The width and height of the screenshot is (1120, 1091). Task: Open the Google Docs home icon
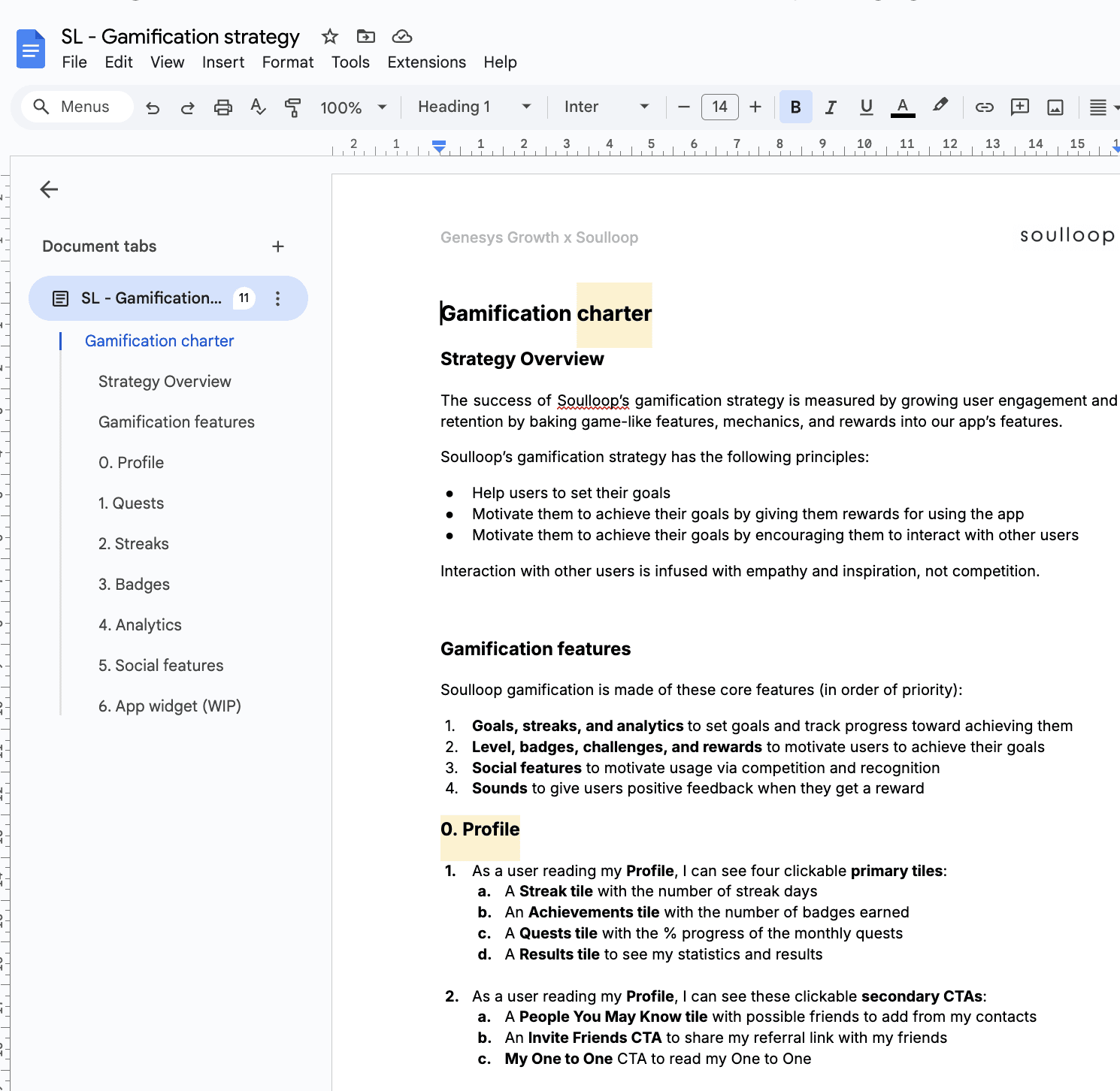(x=31, y=49)
